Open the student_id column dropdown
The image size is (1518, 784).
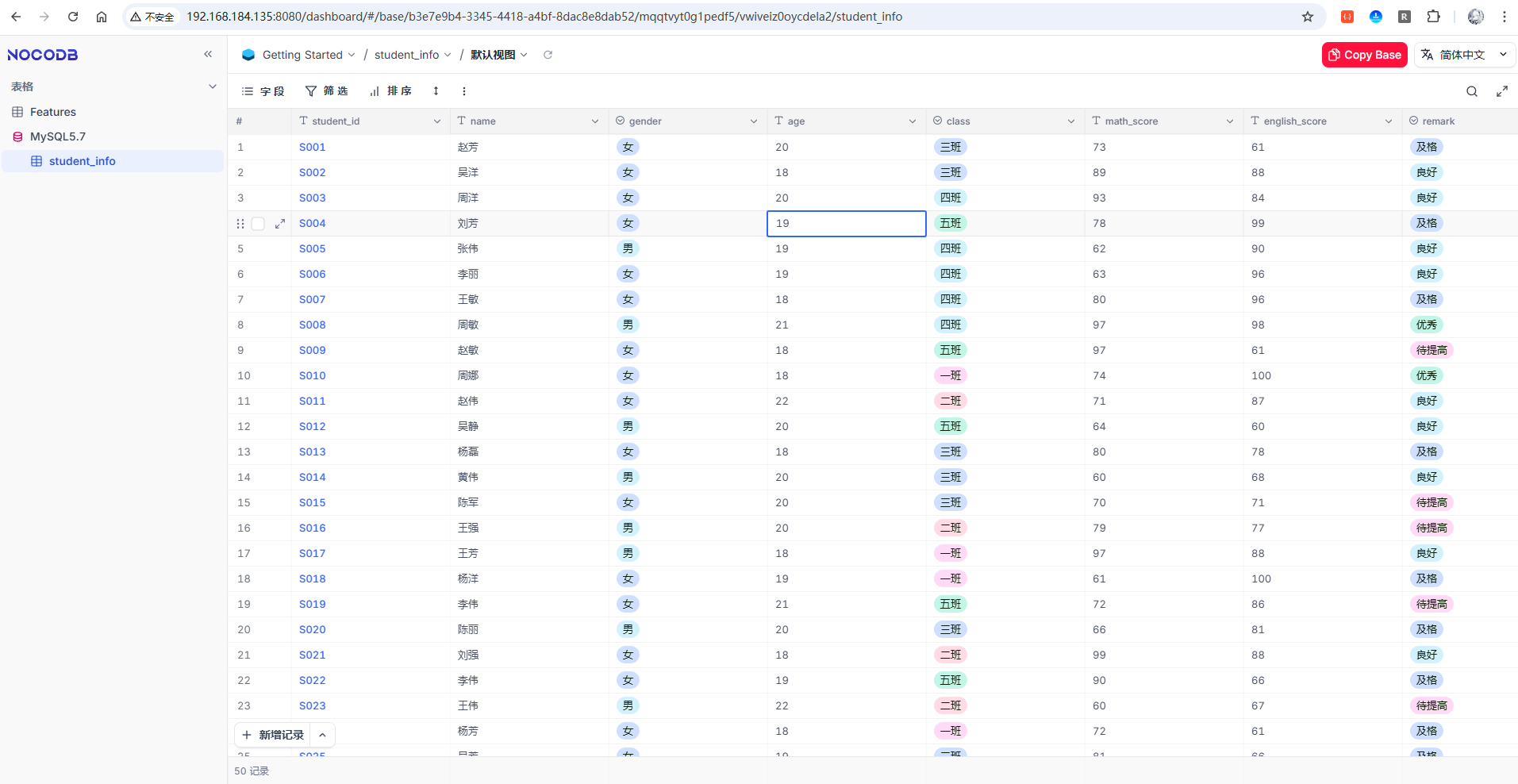click(x=436, y=121)
